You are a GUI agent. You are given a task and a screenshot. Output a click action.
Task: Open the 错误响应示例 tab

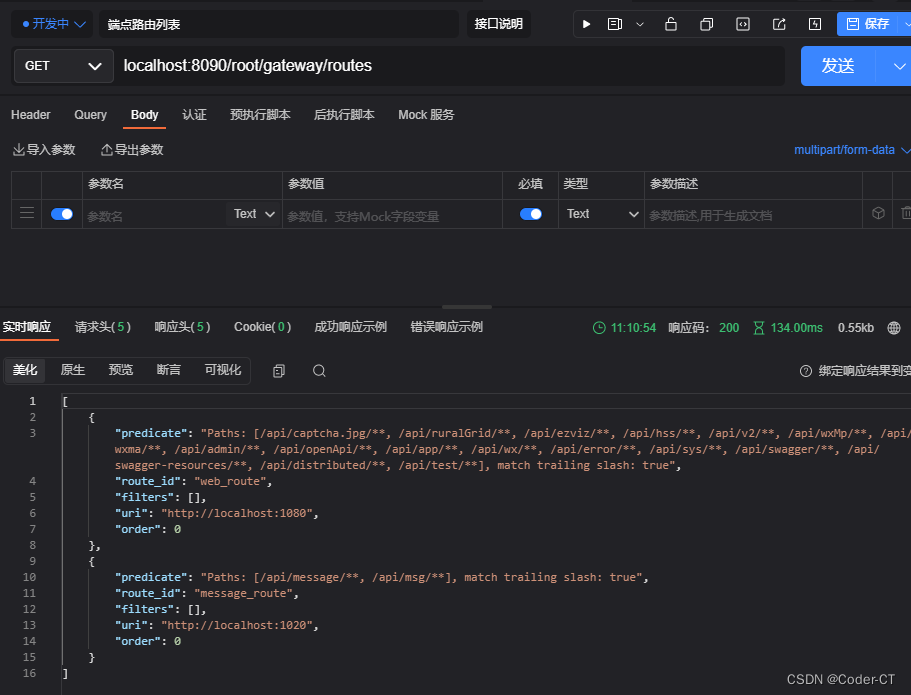(x=446, y=327)
